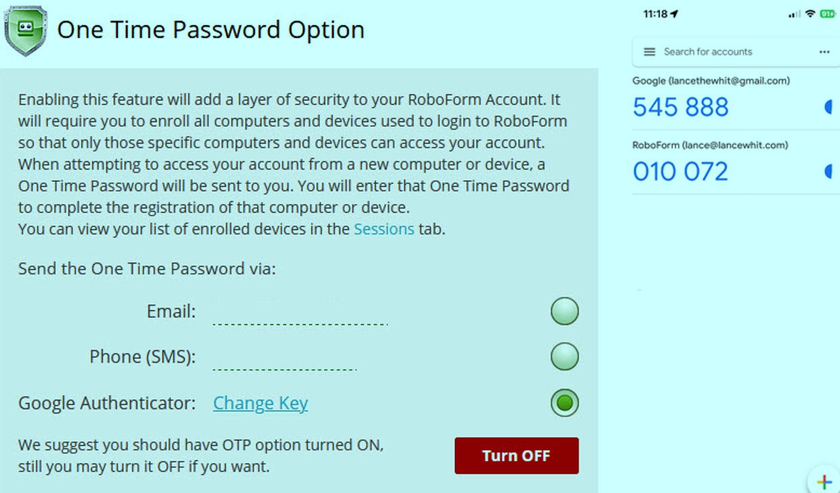
Task: Click the Email address input field
Action: click(300, 312)
